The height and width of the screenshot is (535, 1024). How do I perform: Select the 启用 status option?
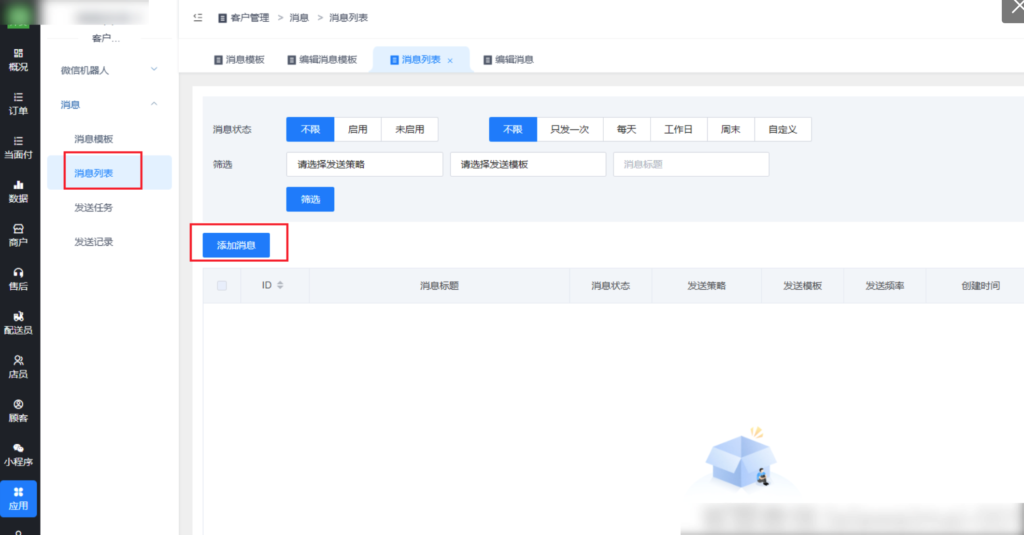357,129
